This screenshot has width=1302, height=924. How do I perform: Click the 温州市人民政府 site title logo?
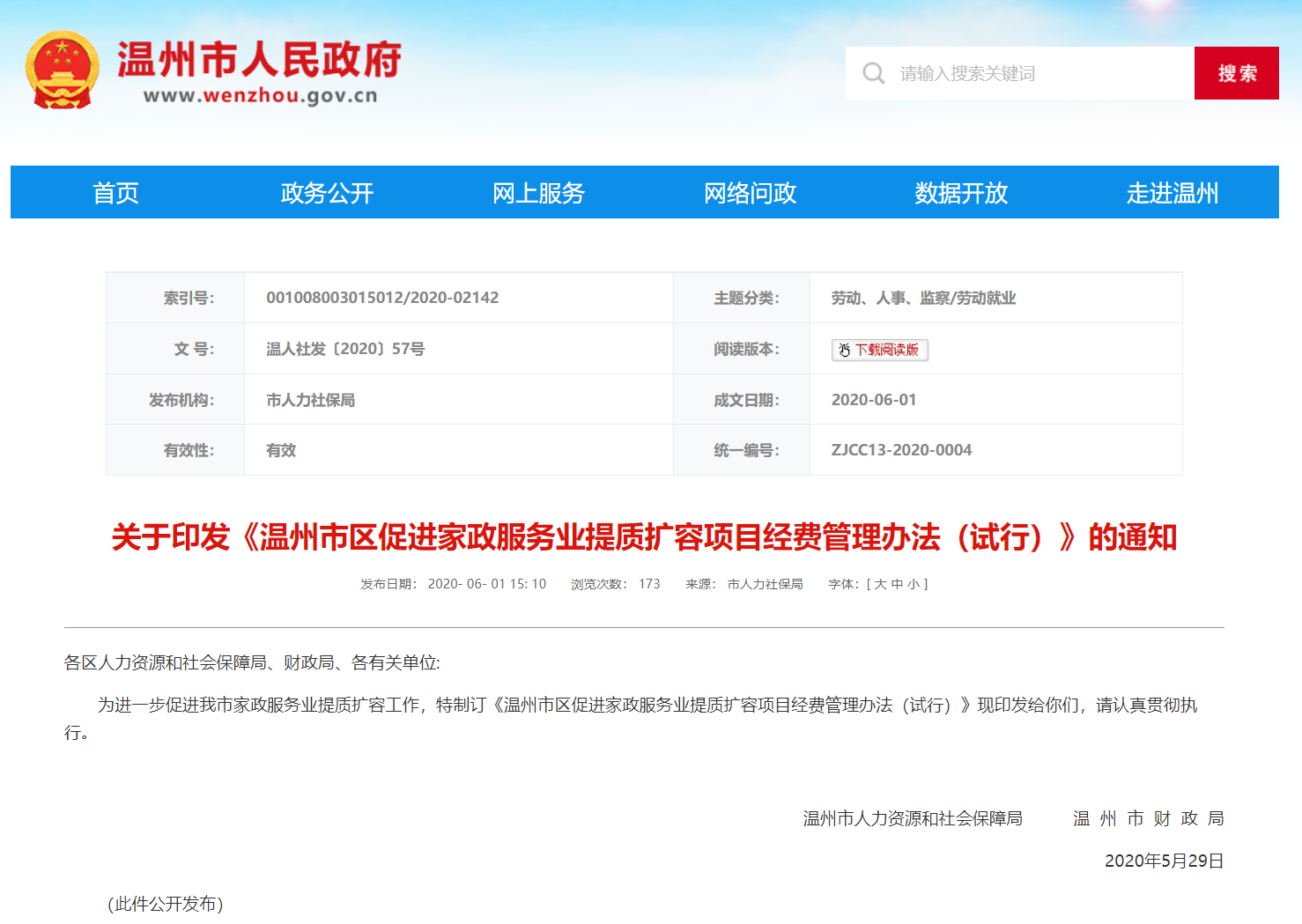pyautogui.click(x=259, y=59)
